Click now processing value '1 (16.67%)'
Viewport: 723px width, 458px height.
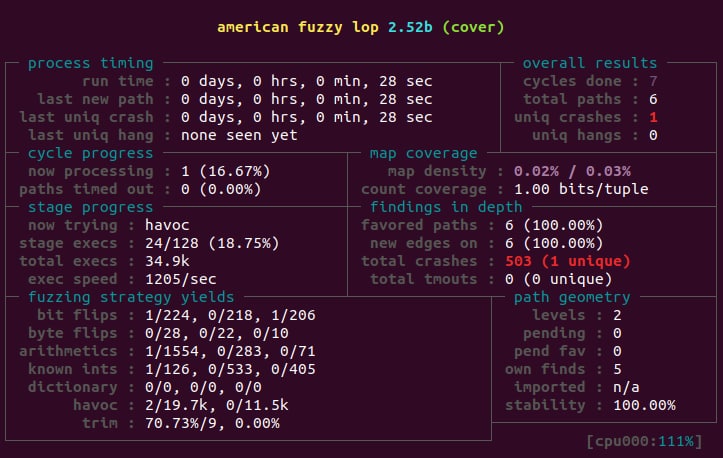tap(225, 171)
